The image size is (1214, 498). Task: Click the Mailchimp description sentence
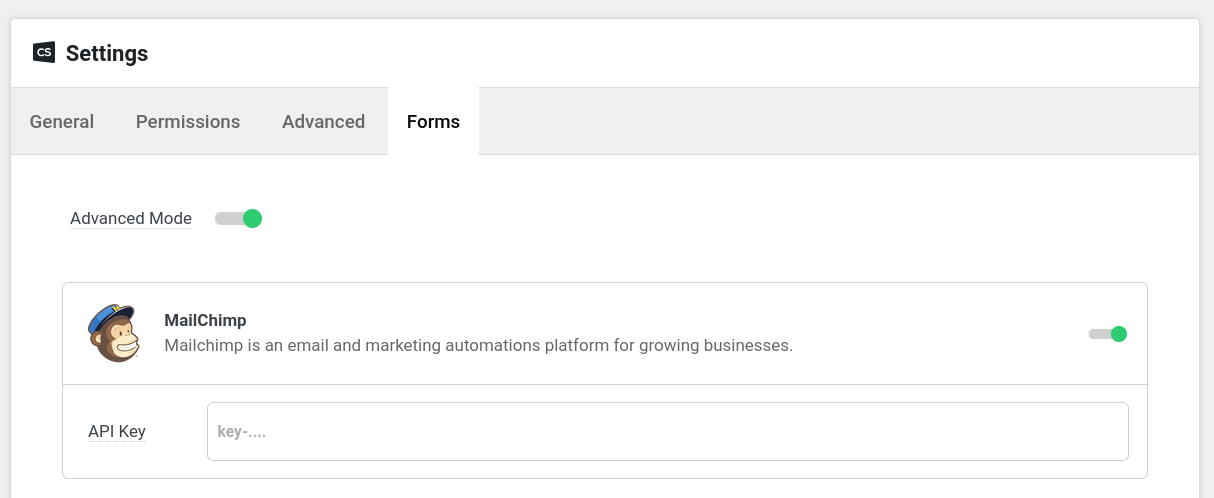pos(478,346)
